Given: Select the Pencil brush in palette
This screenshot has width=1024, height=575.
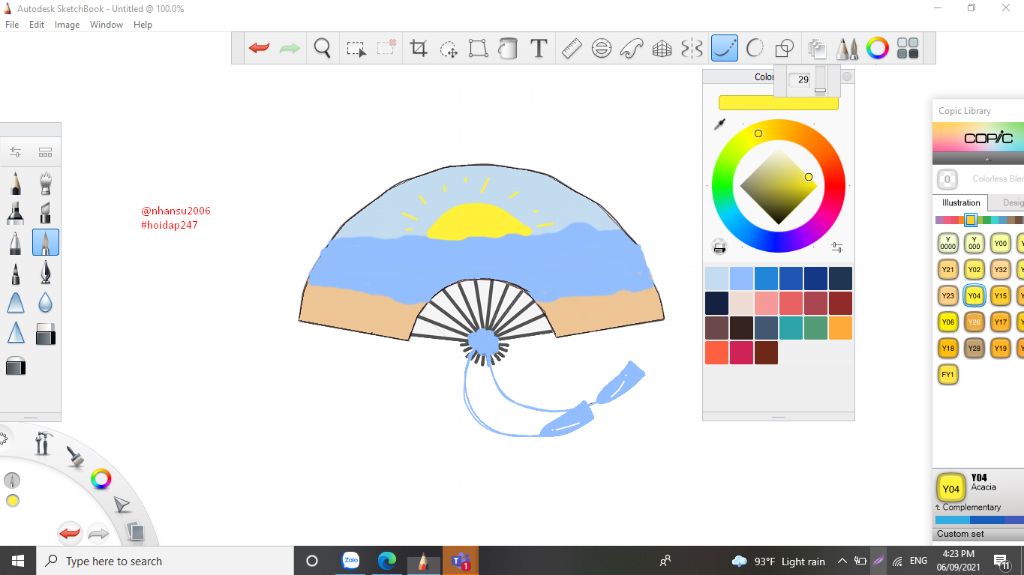Looking at the screenshot, I should 16,183.
